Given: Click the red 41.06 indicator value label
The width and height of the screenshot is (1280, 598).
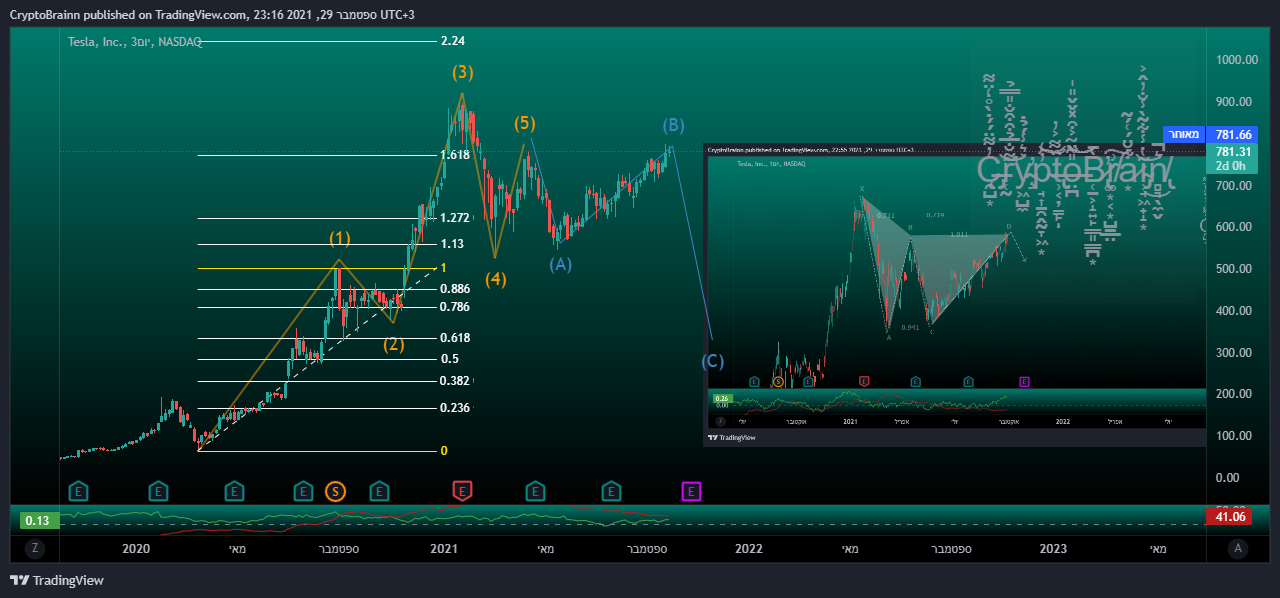Looking at the screenshot, I should coord(1229,517).
